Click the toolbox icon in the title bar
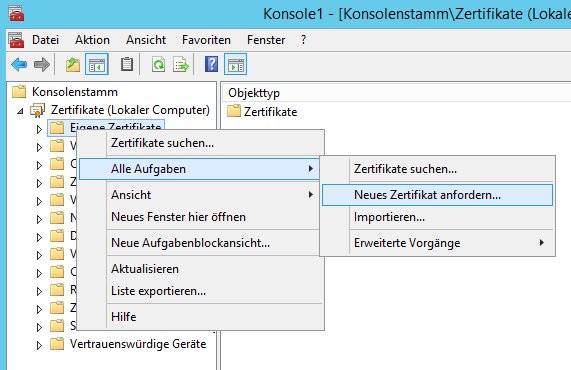This screenshot has height=370, width=571. [16, 14]
